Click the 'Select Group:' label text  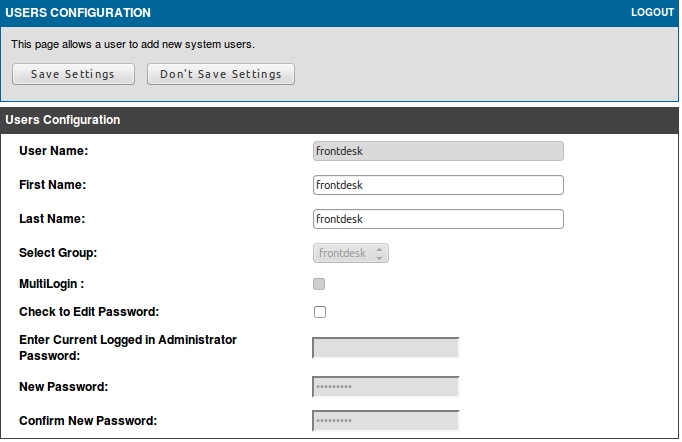tap(58, 252)
